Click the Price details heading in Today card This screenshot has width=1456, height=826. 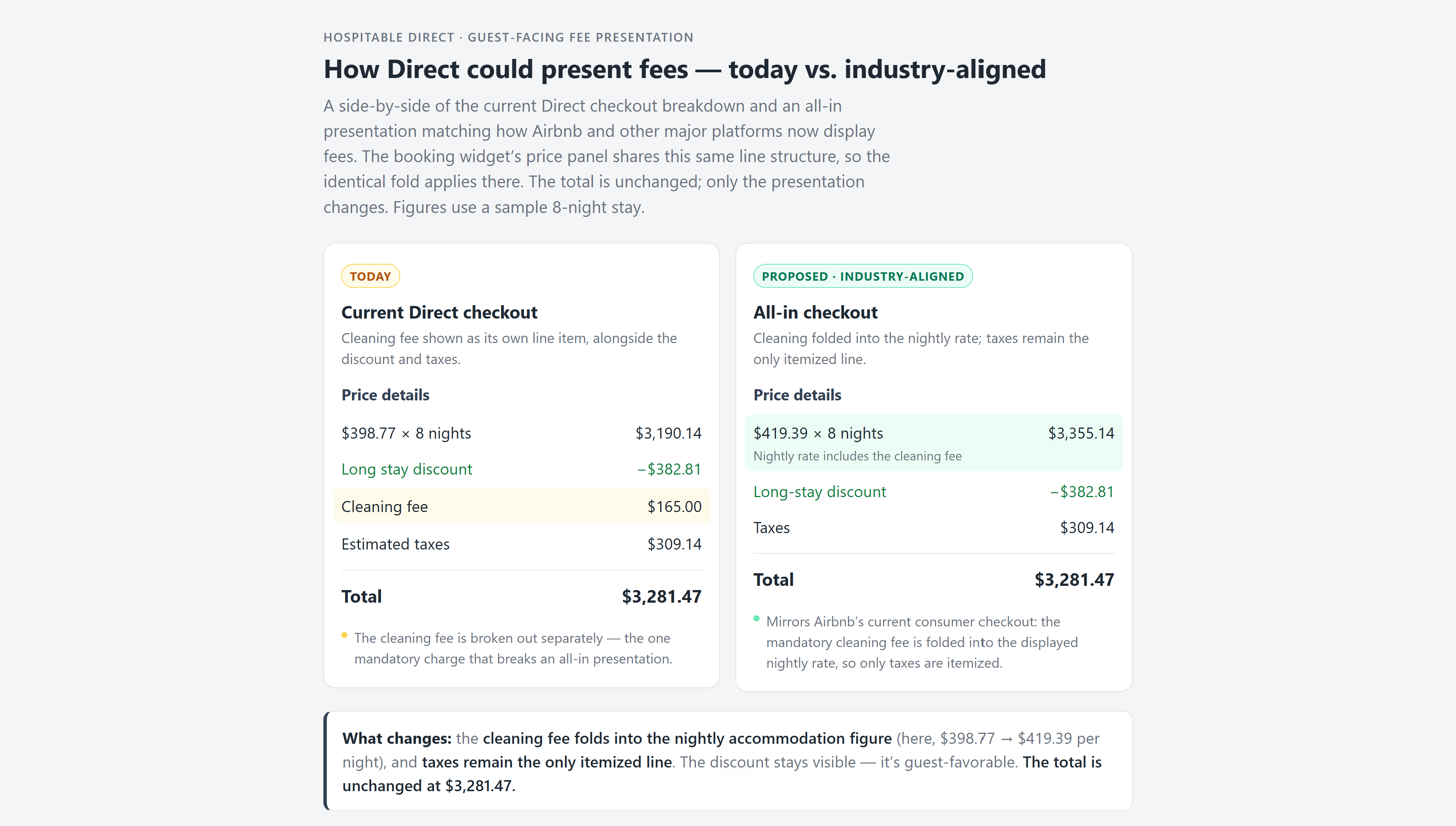click(385, 395)
